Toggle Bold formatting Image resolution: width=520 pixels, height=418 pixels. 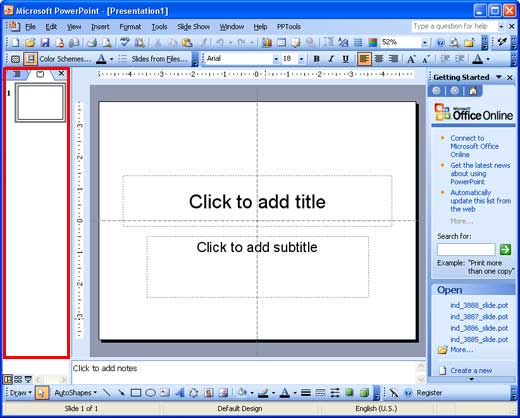tap(316, 59)
